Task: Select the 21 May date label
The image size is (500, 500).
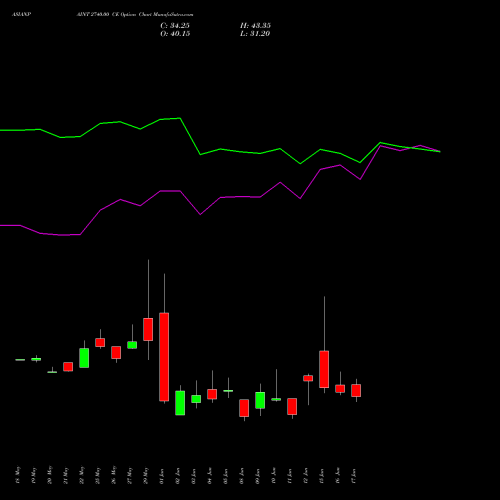Action: [66, 475]
